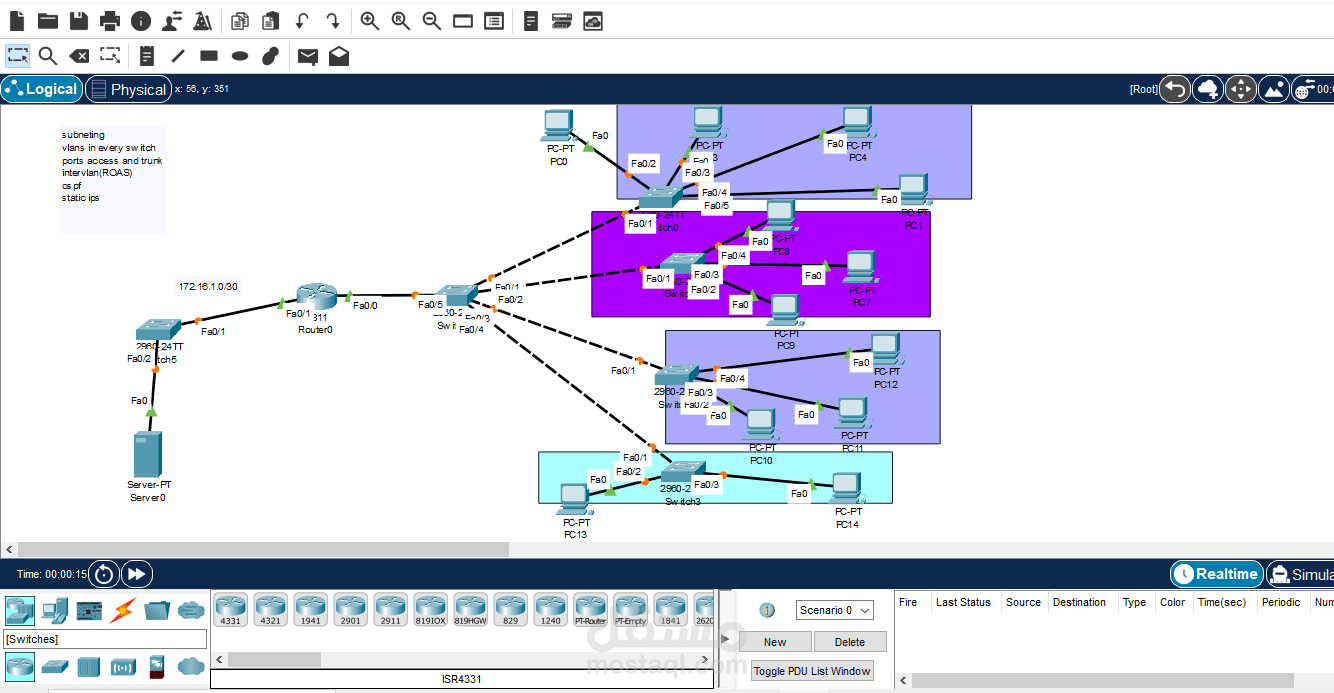Click the Delete scenario button
The image size is (1334, 693).
click(849, 642)
